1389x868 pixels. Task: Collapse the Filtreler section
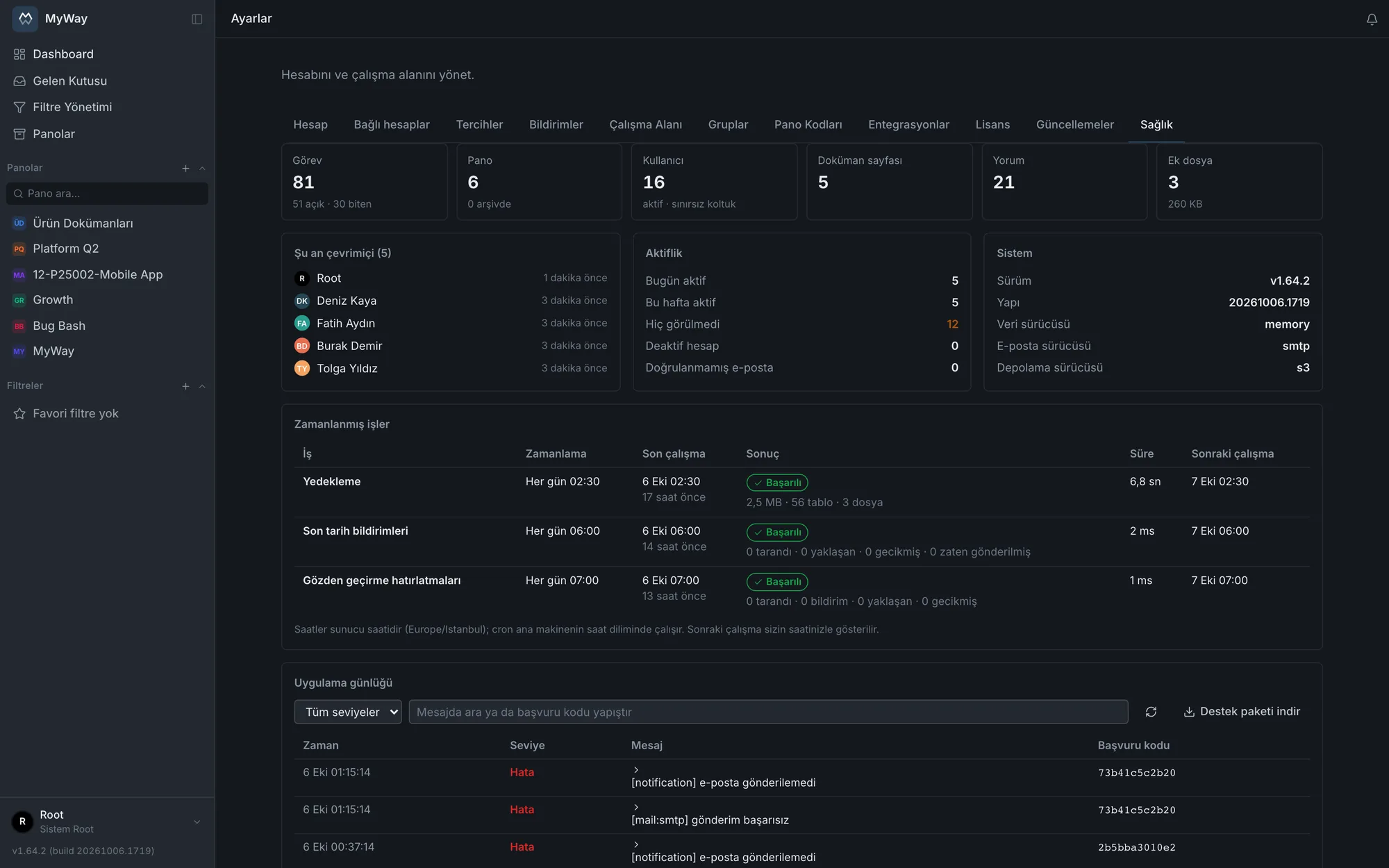202,386
